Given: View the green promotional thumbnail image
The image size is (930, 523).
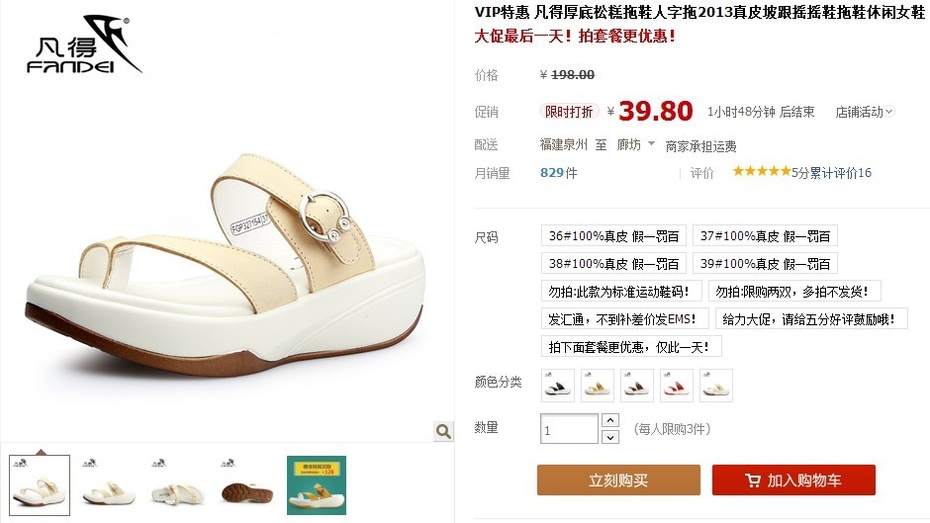Looking at the screenshot, I should point(316,485).
